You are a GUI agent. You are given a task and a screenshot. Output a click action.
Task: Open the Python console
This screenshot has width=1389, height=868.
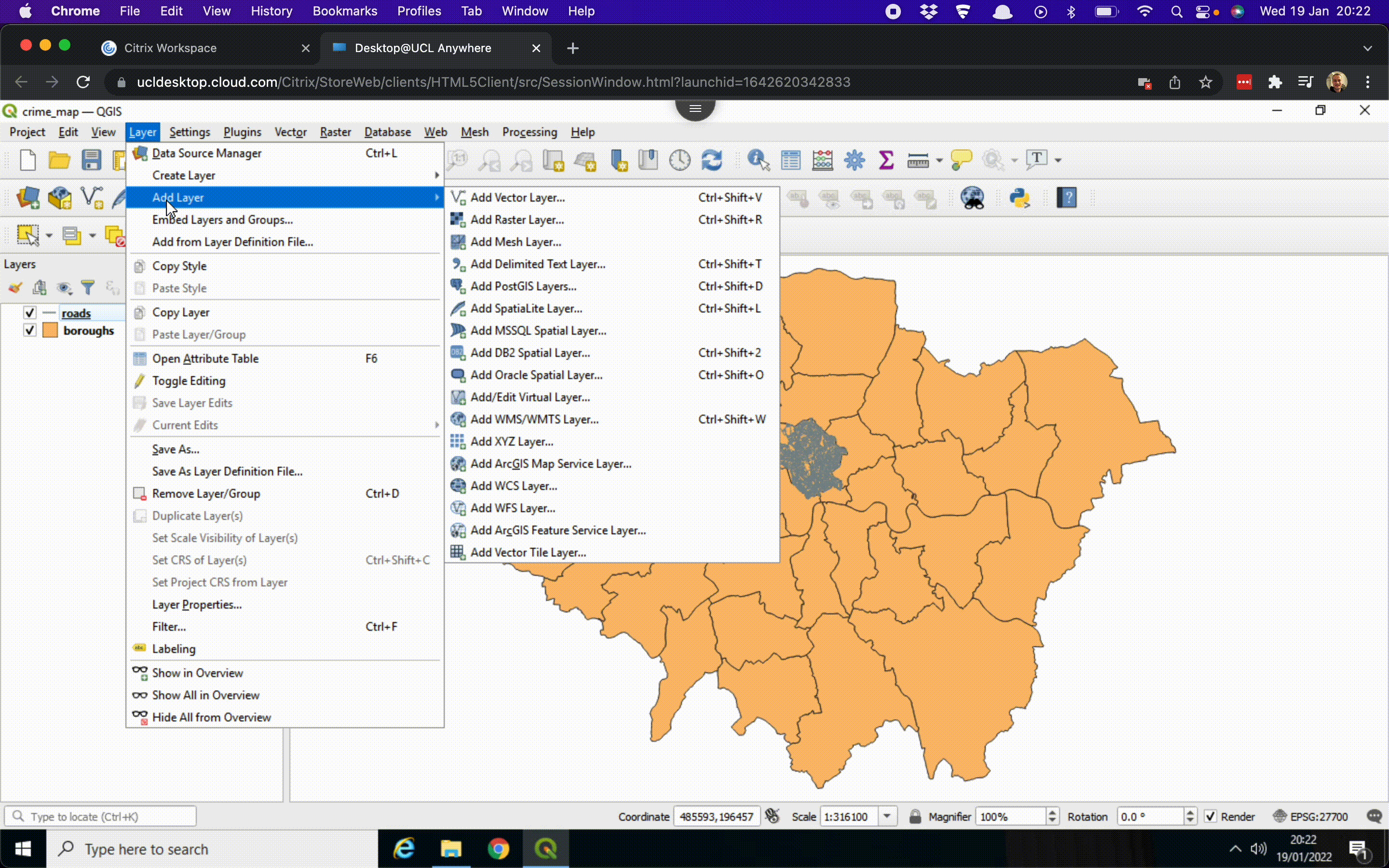1020,198
